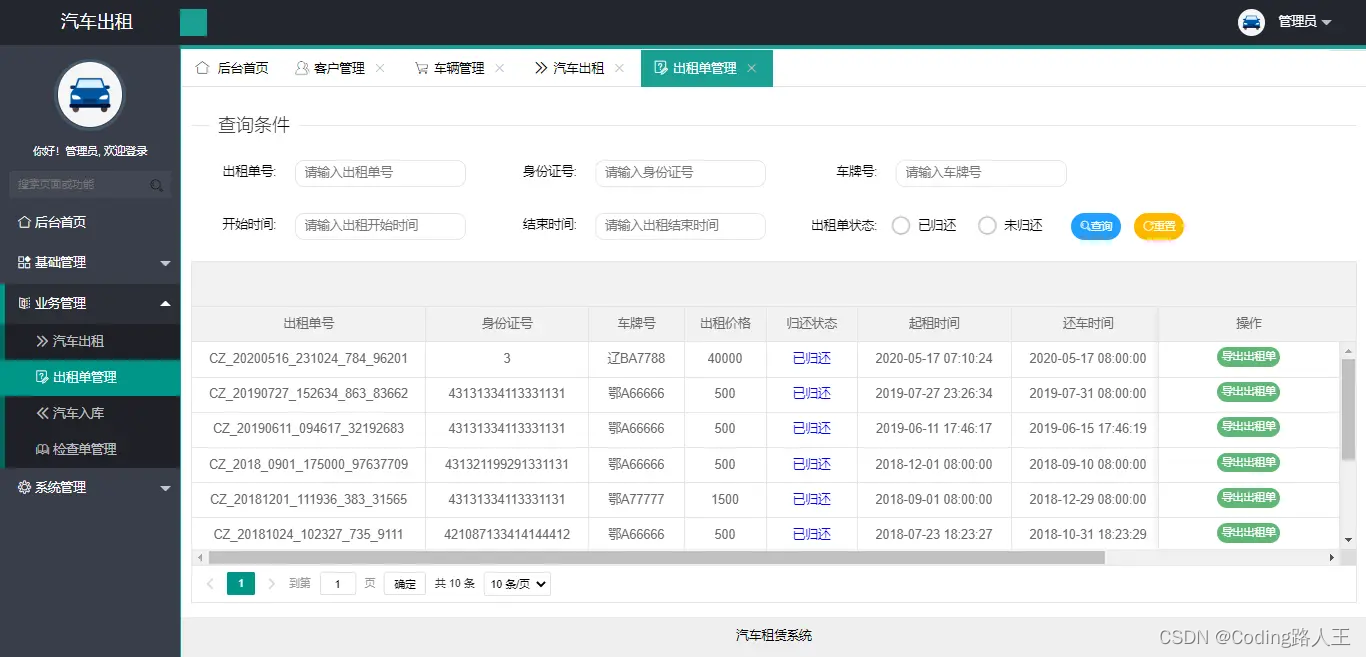Screen dimensions: 1366x657
Task: Click the 出租价格 column header
Action: (724, 324)
